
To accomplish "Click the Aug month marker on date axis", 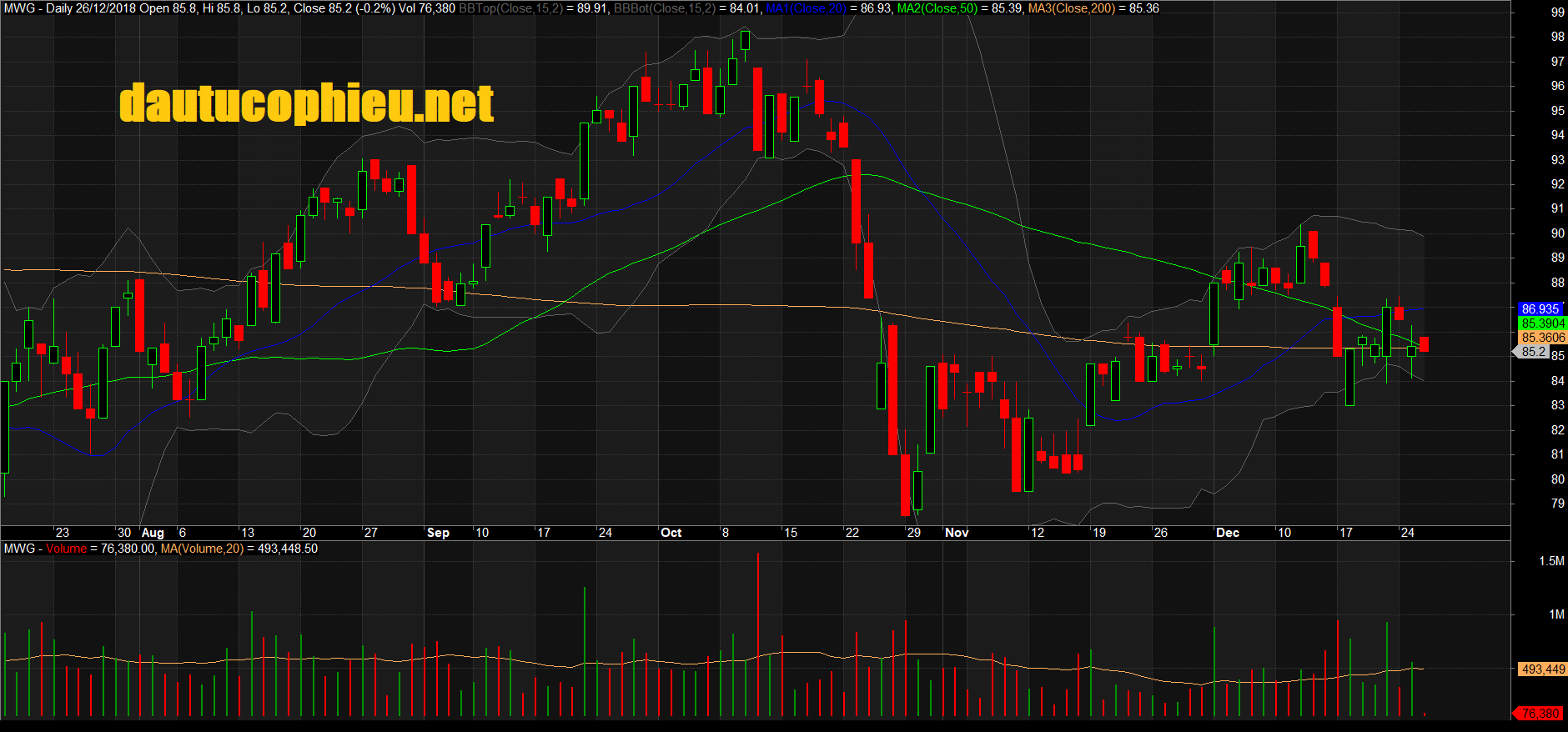I will (x=153, y=533).
